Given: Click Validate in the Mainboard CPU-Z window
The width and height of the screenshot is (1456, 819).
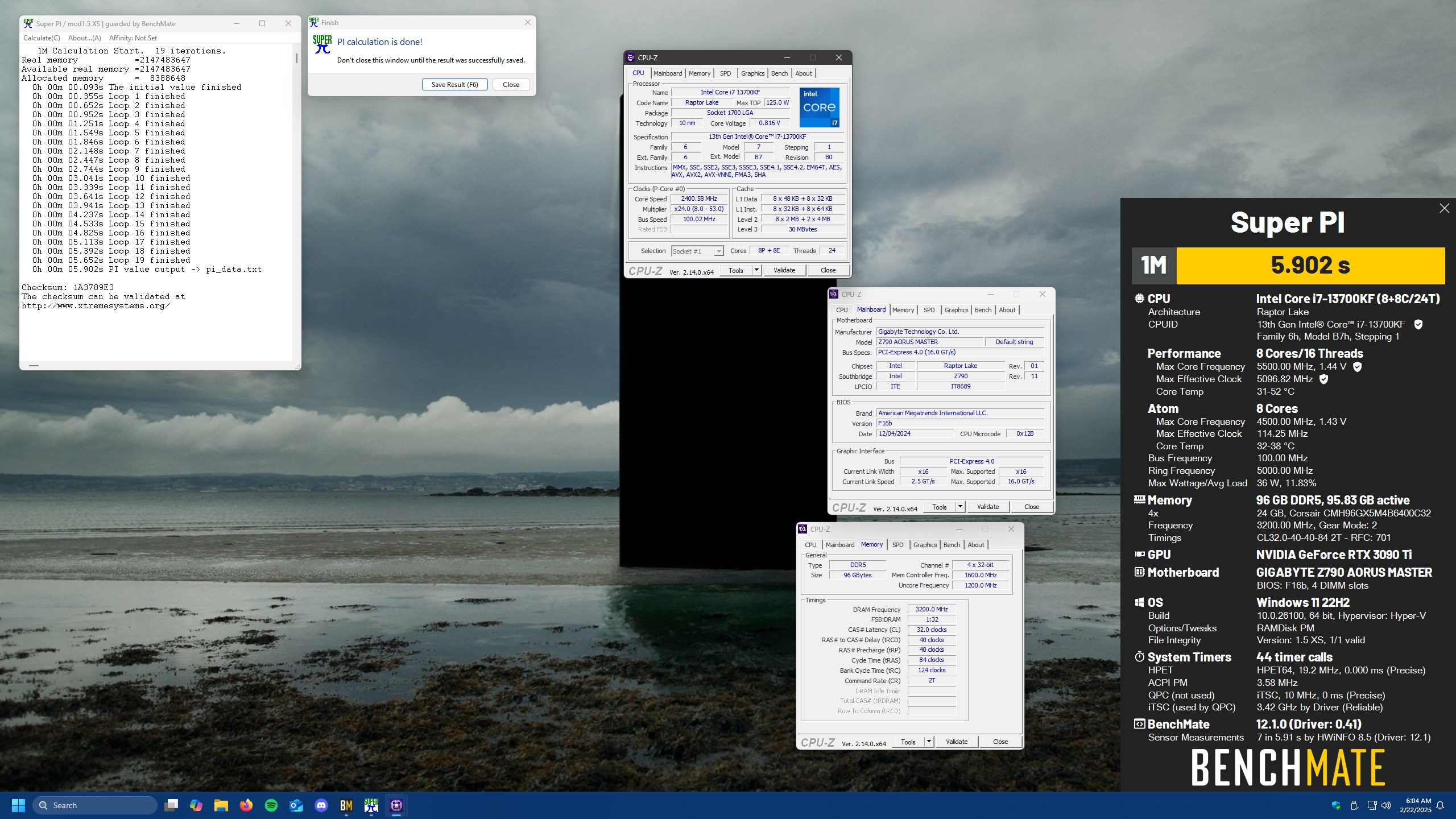Looking at the screenshot, I should point(988,507).
